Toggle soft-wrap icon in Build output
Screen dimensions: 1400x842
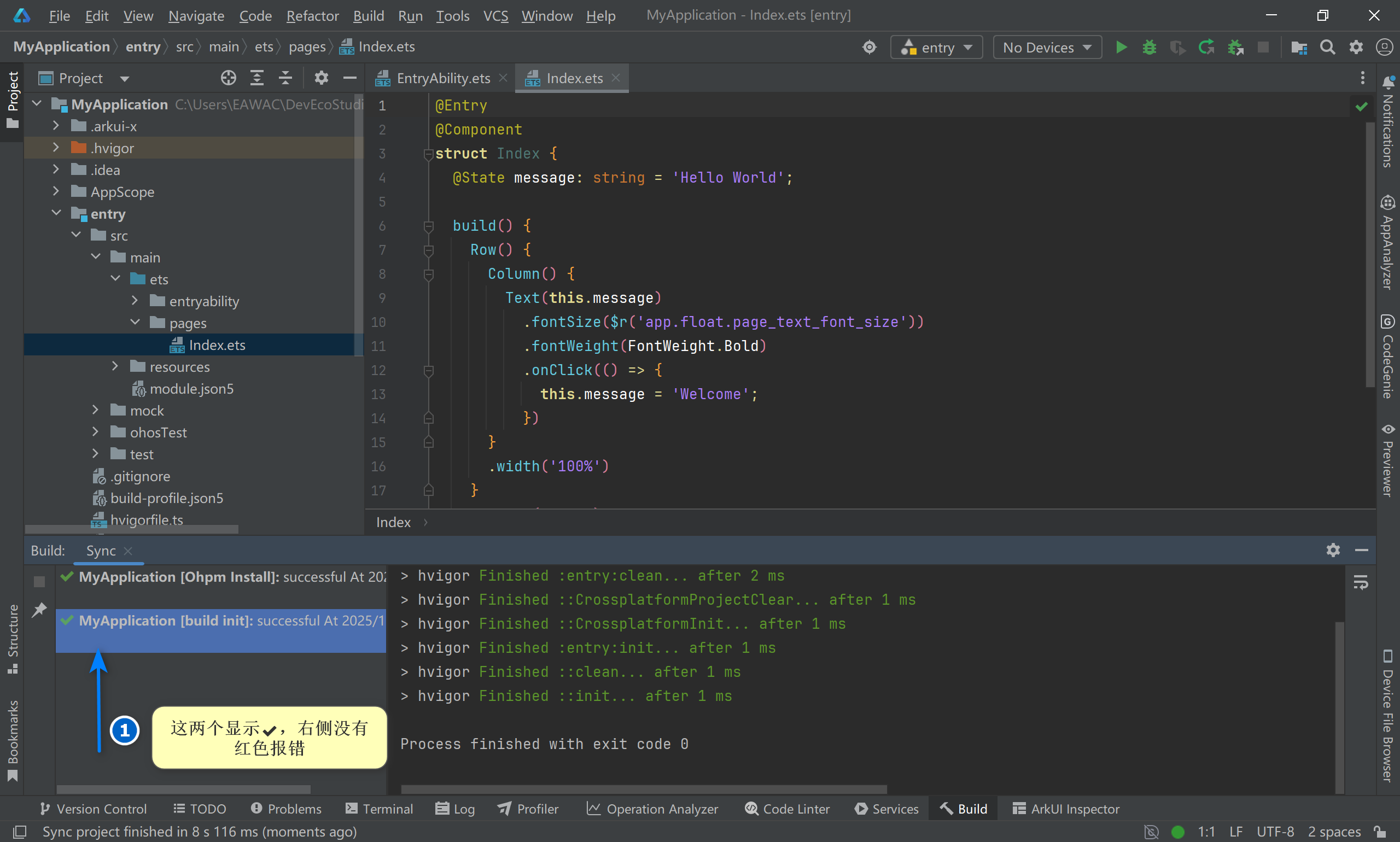pyautogui.click(x=1361, y=582)
